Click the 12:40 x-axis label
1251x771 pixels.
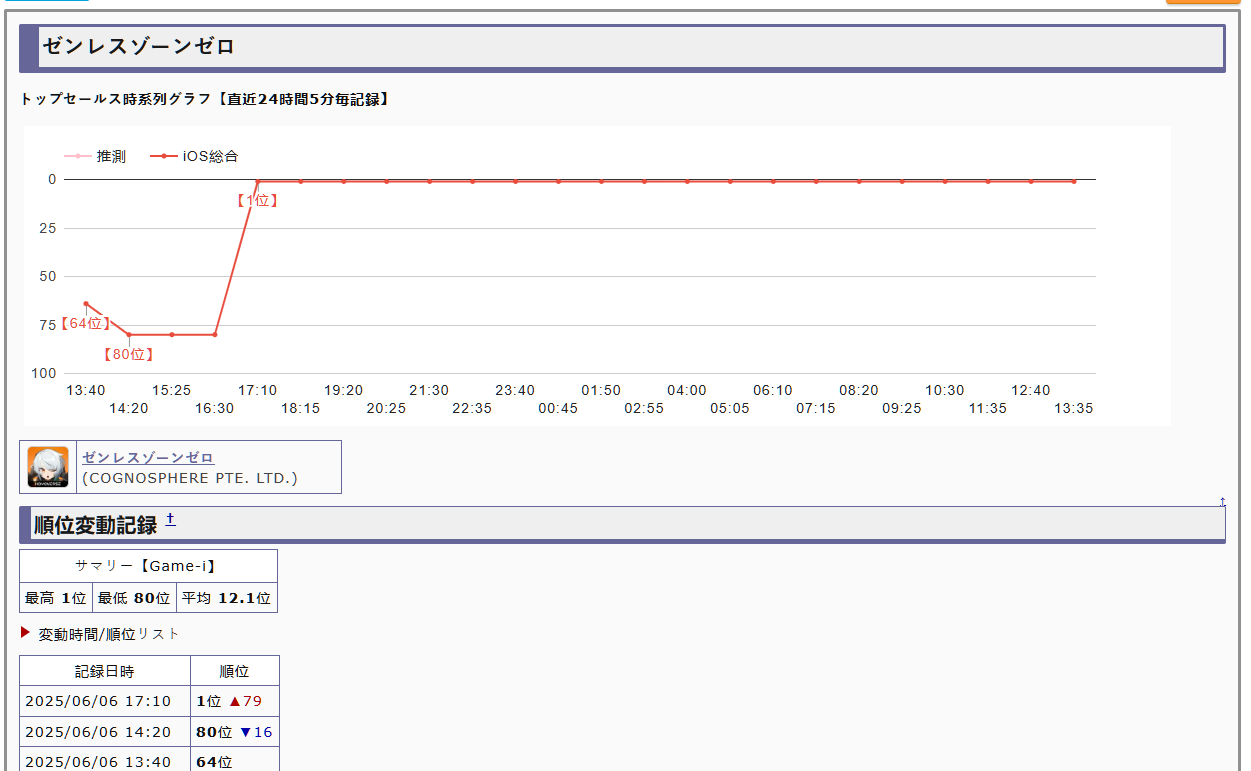[x=1031, y=390]
